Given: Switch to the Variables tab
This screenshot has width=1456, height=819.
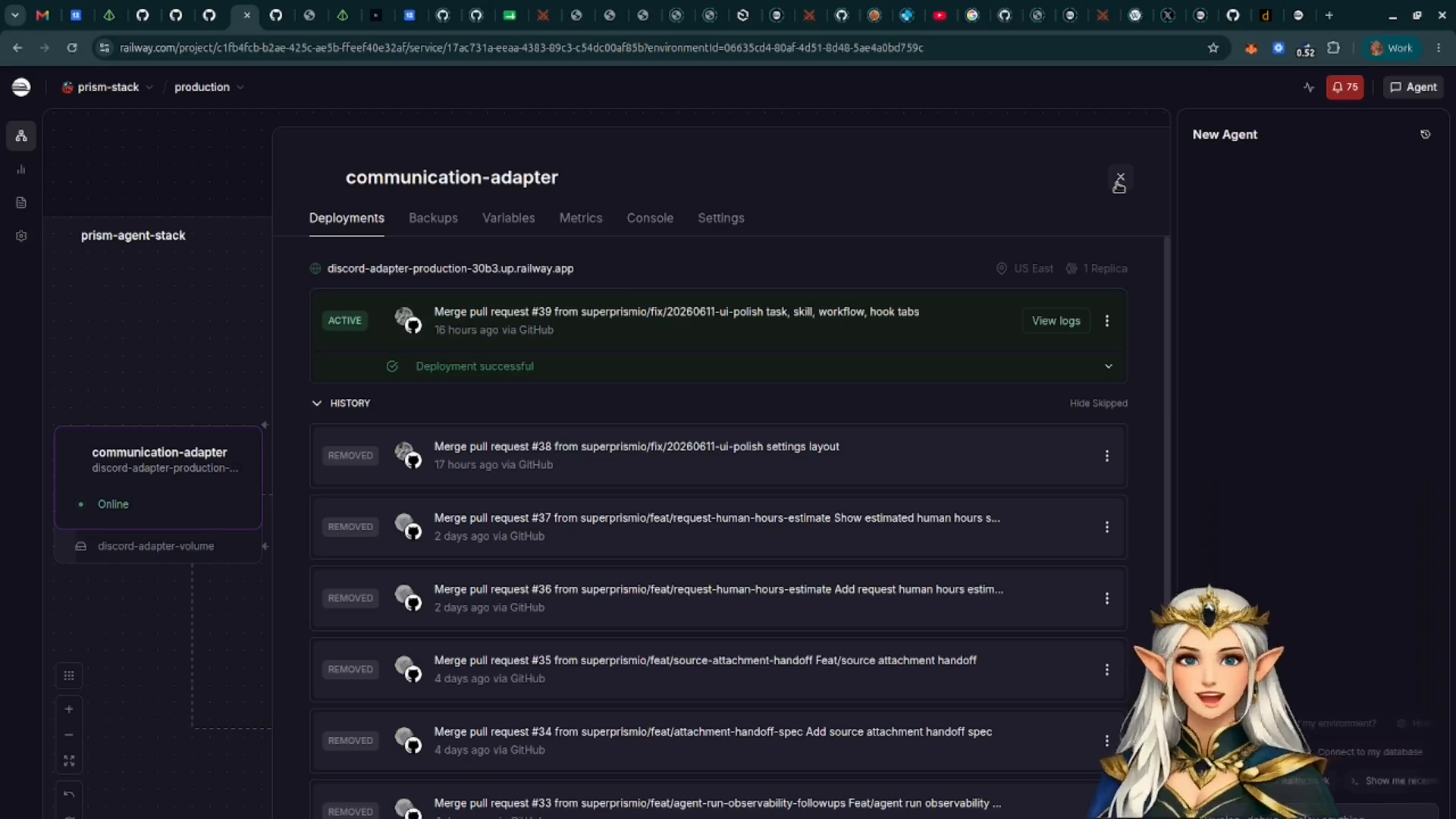Looking at the screenshot, I should coord(508,218).
